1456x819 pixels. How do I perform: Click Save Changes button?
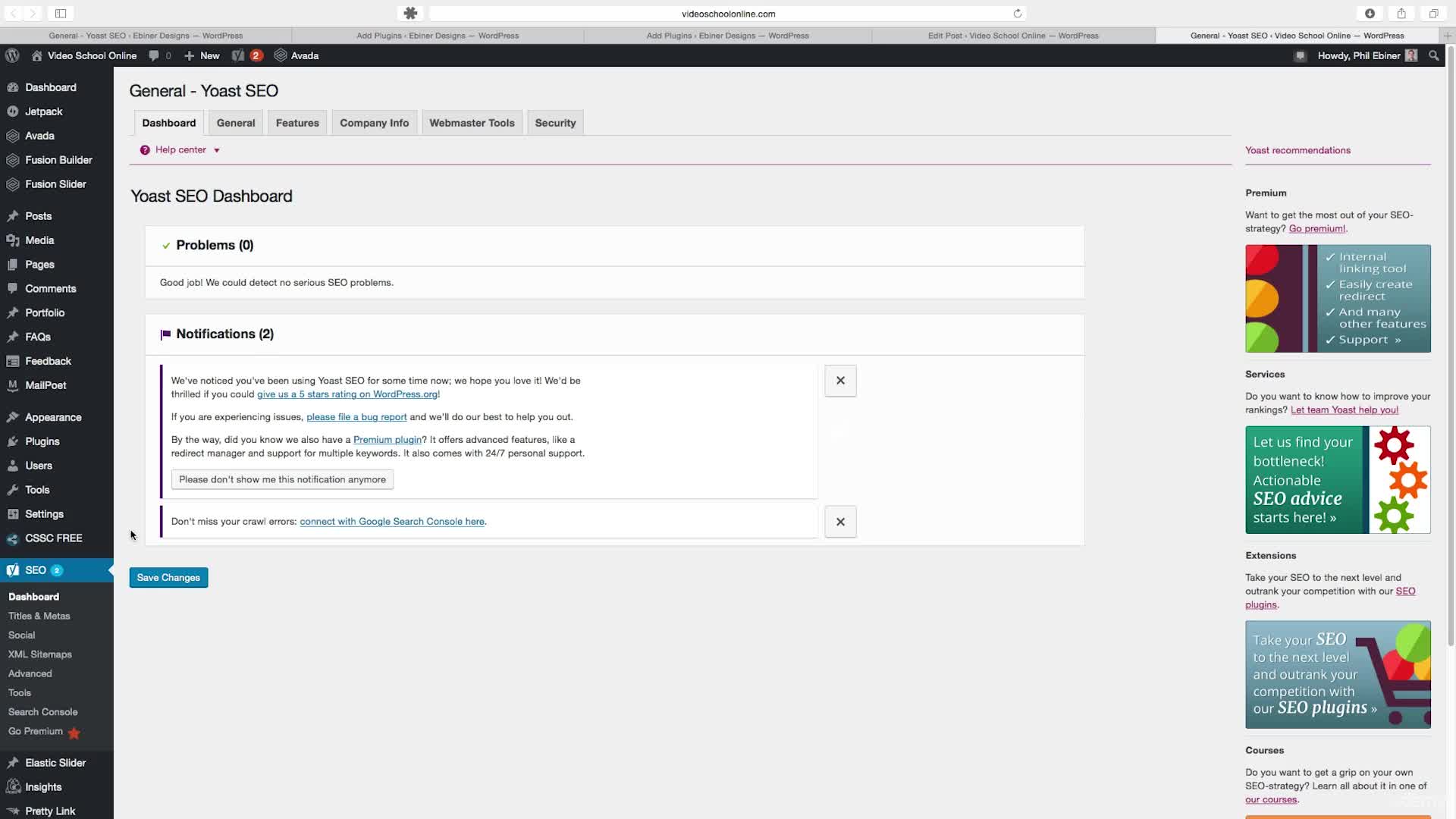pos(168,578)
